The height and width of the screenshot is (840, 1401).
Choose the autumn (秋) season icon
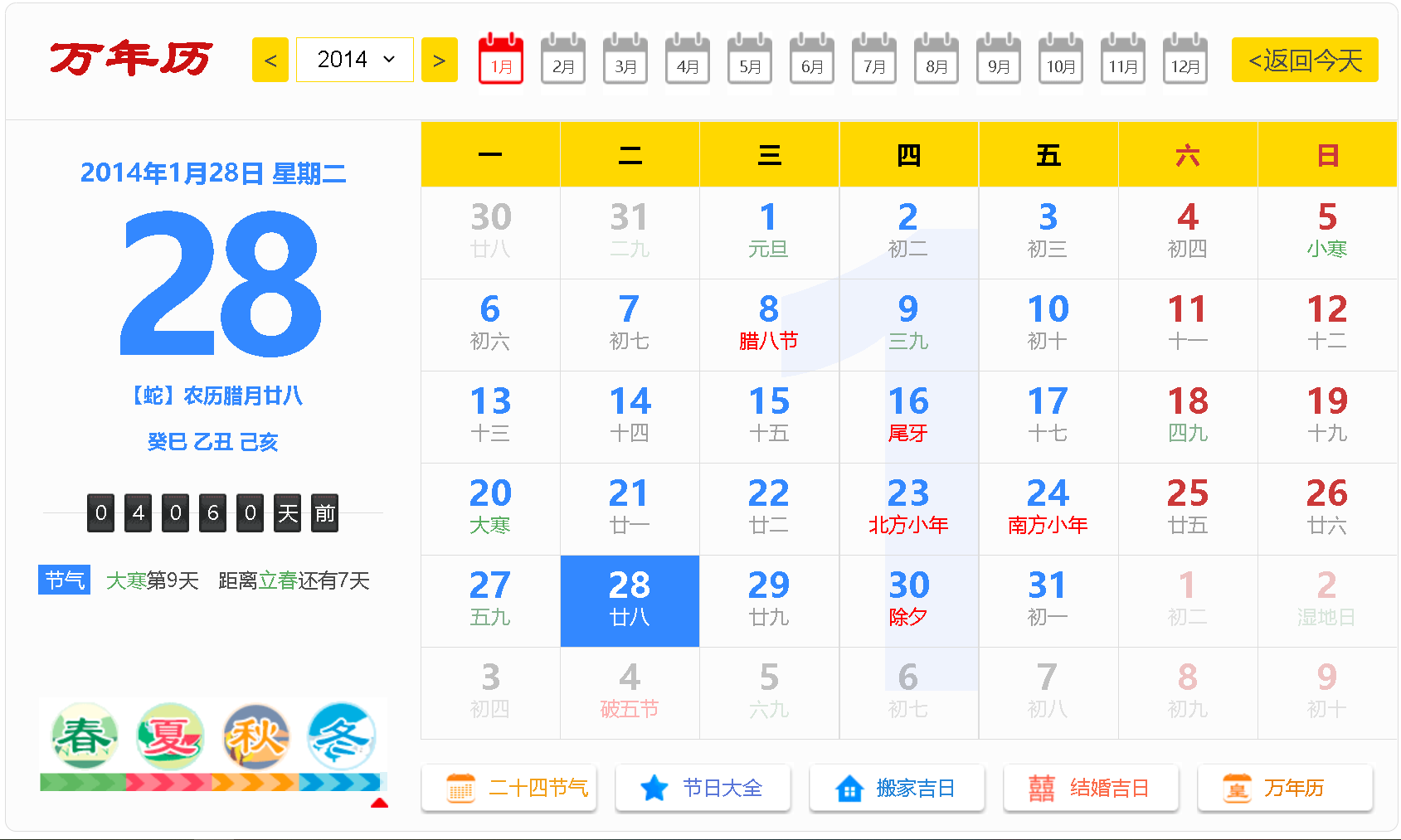click(x=256, y=736)
